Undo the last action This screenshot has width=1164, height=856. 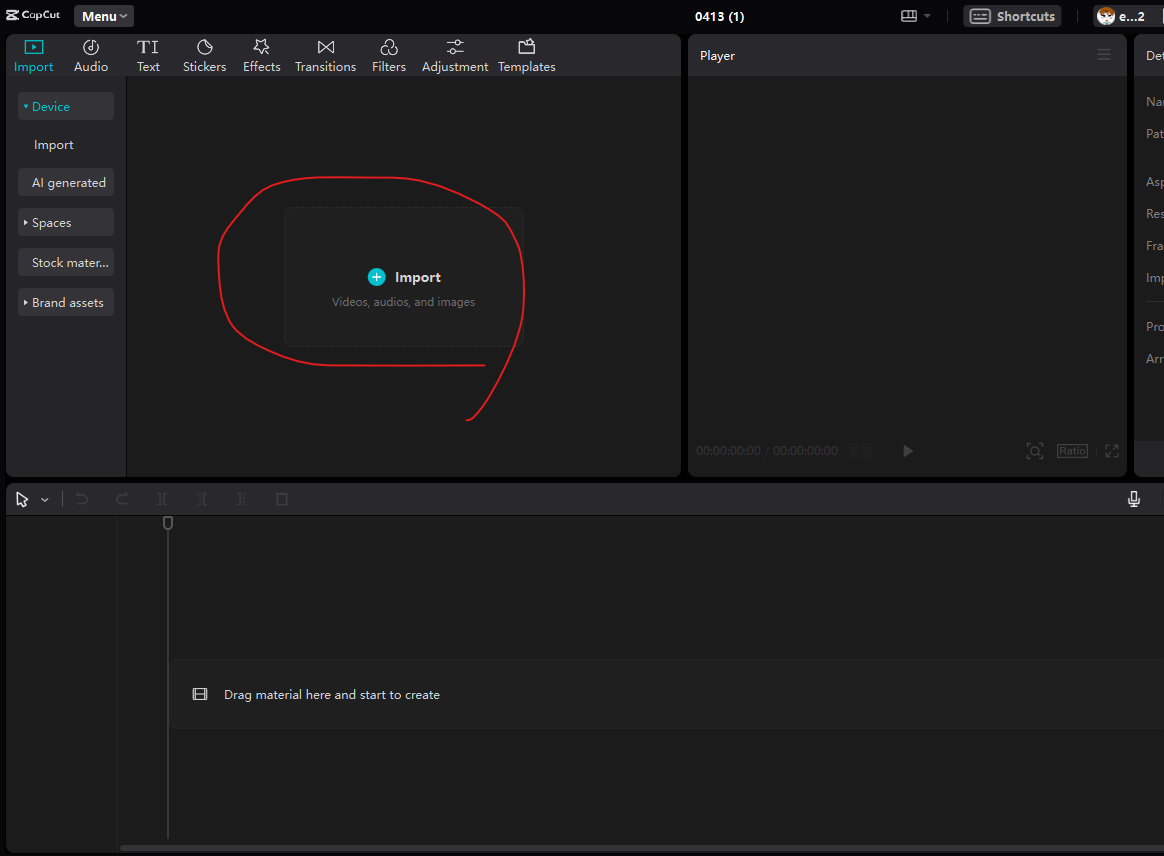(x=82, y=499)
